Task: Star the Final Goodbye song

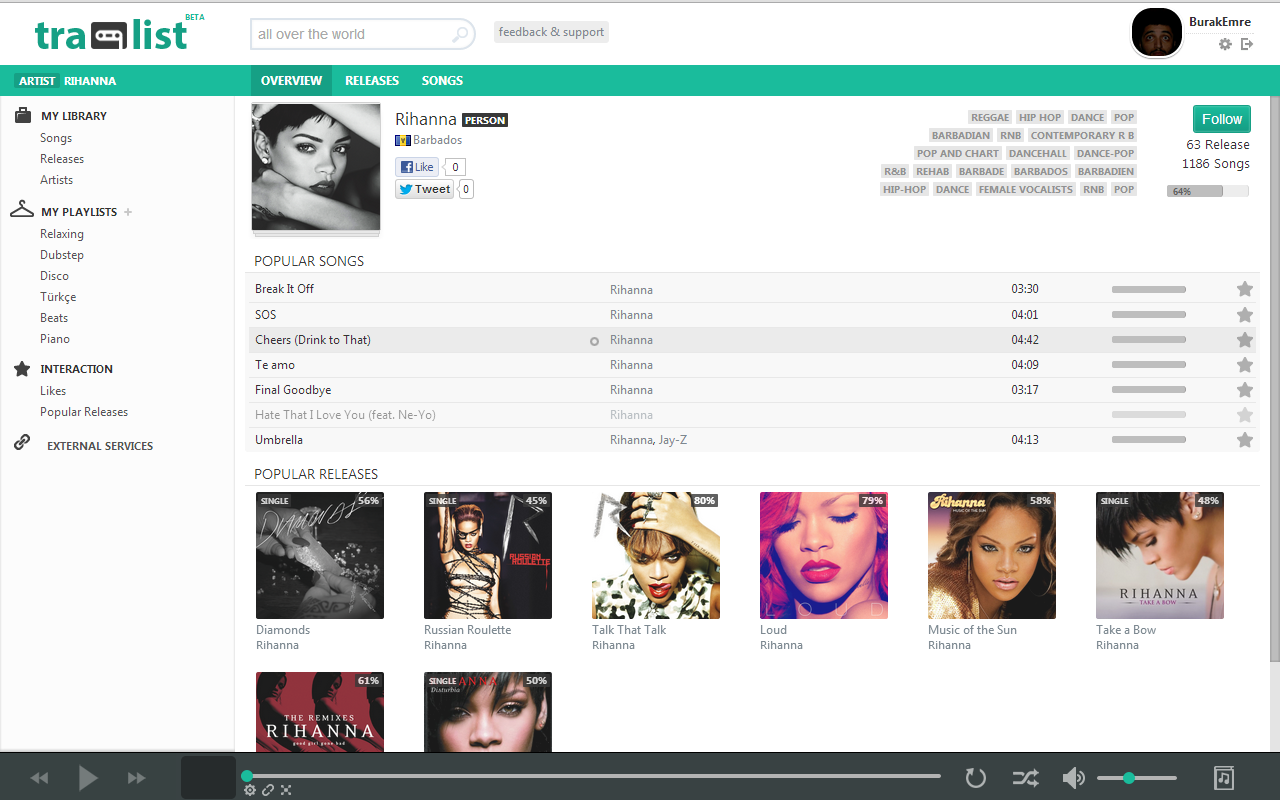Action: click(x=1245, y=390)
